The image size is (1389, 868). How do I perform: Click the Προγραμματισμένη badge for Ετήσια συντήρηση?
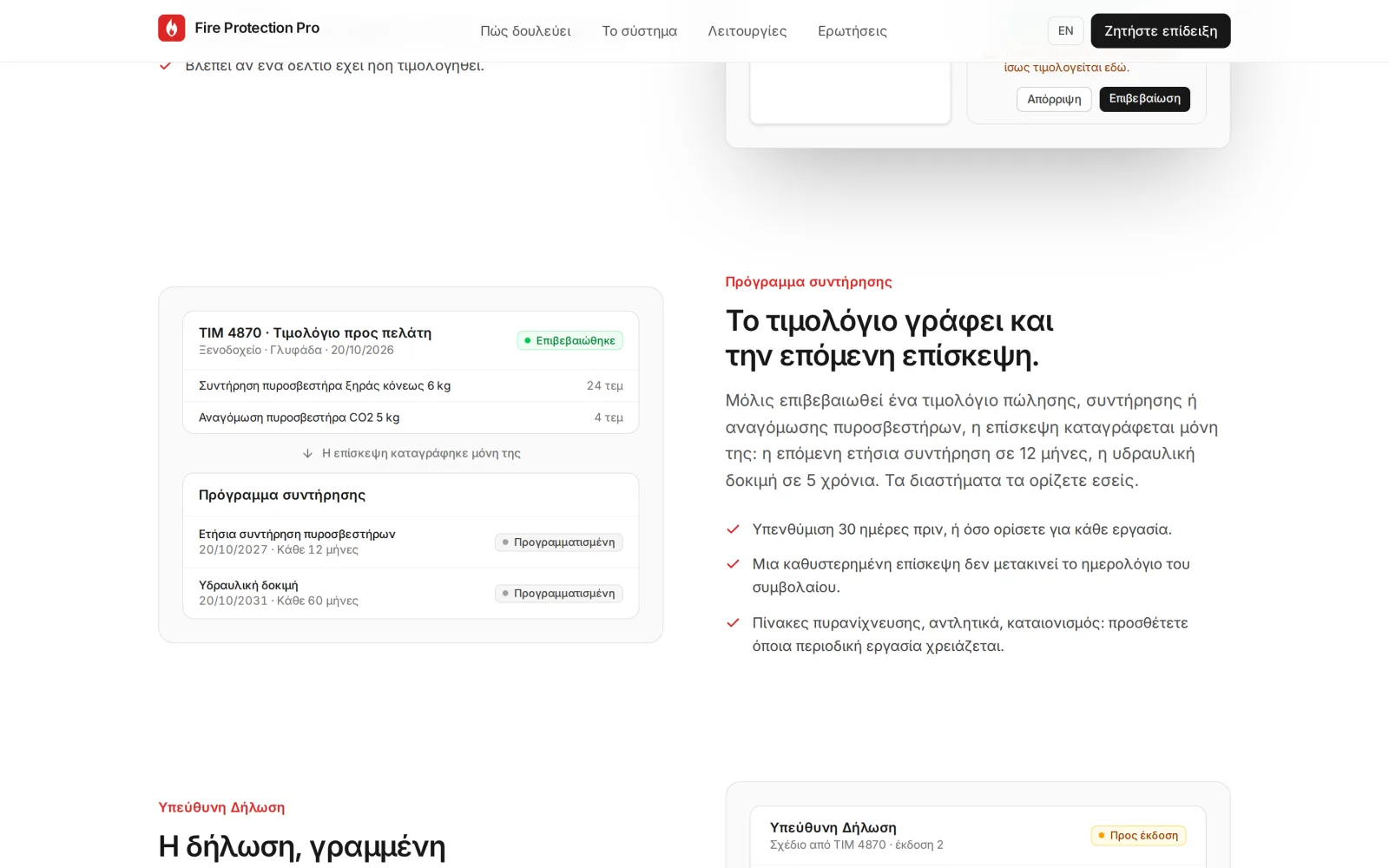(x=558, y=542)
